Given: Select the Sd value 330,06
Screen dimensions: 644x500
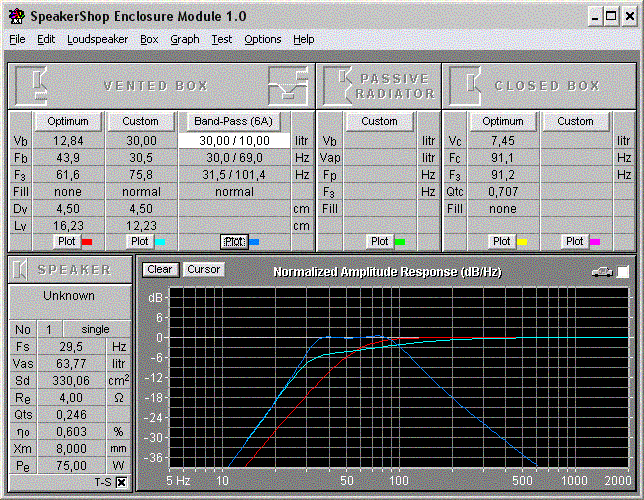Looking at the screenshot, I should click(71, 381).
